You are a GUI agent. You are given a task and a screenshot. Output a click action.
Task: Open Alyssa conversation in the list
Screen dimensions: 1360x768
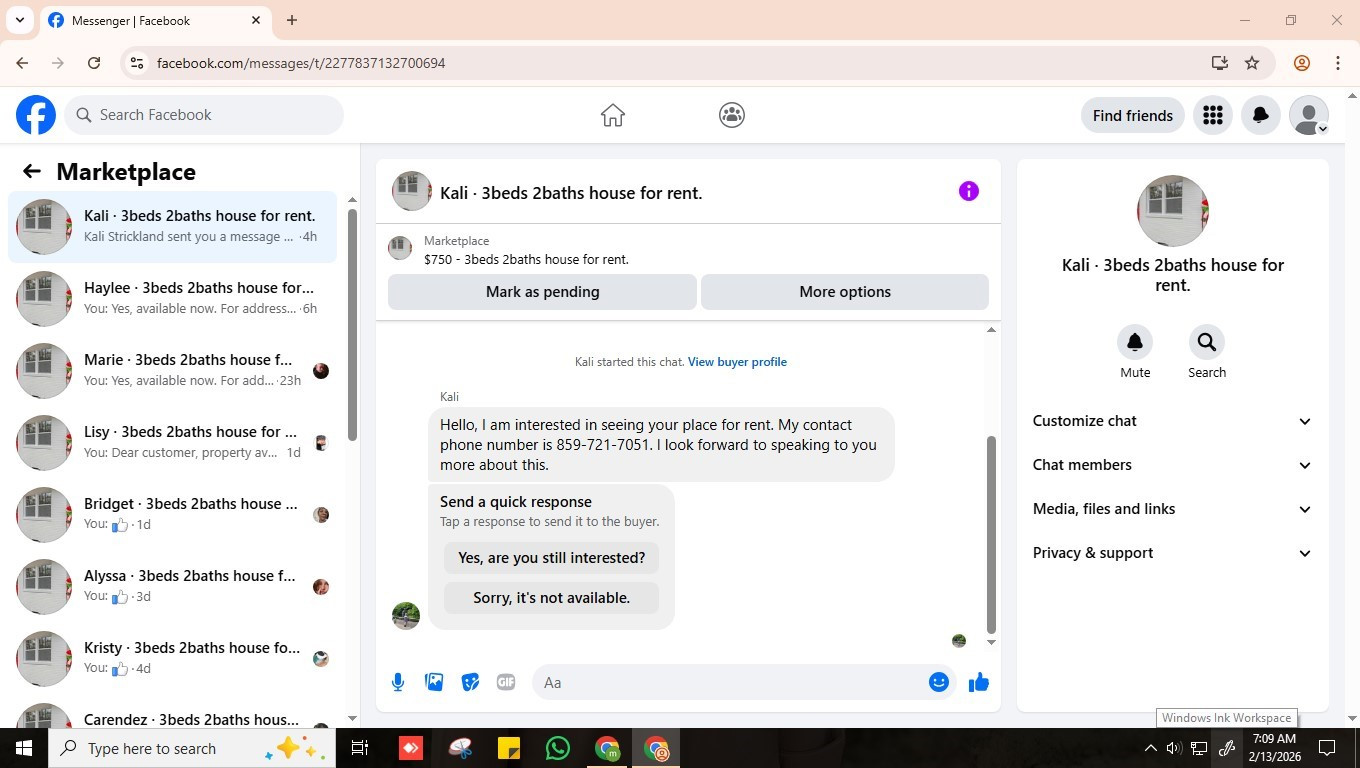[x=173, y=587]
